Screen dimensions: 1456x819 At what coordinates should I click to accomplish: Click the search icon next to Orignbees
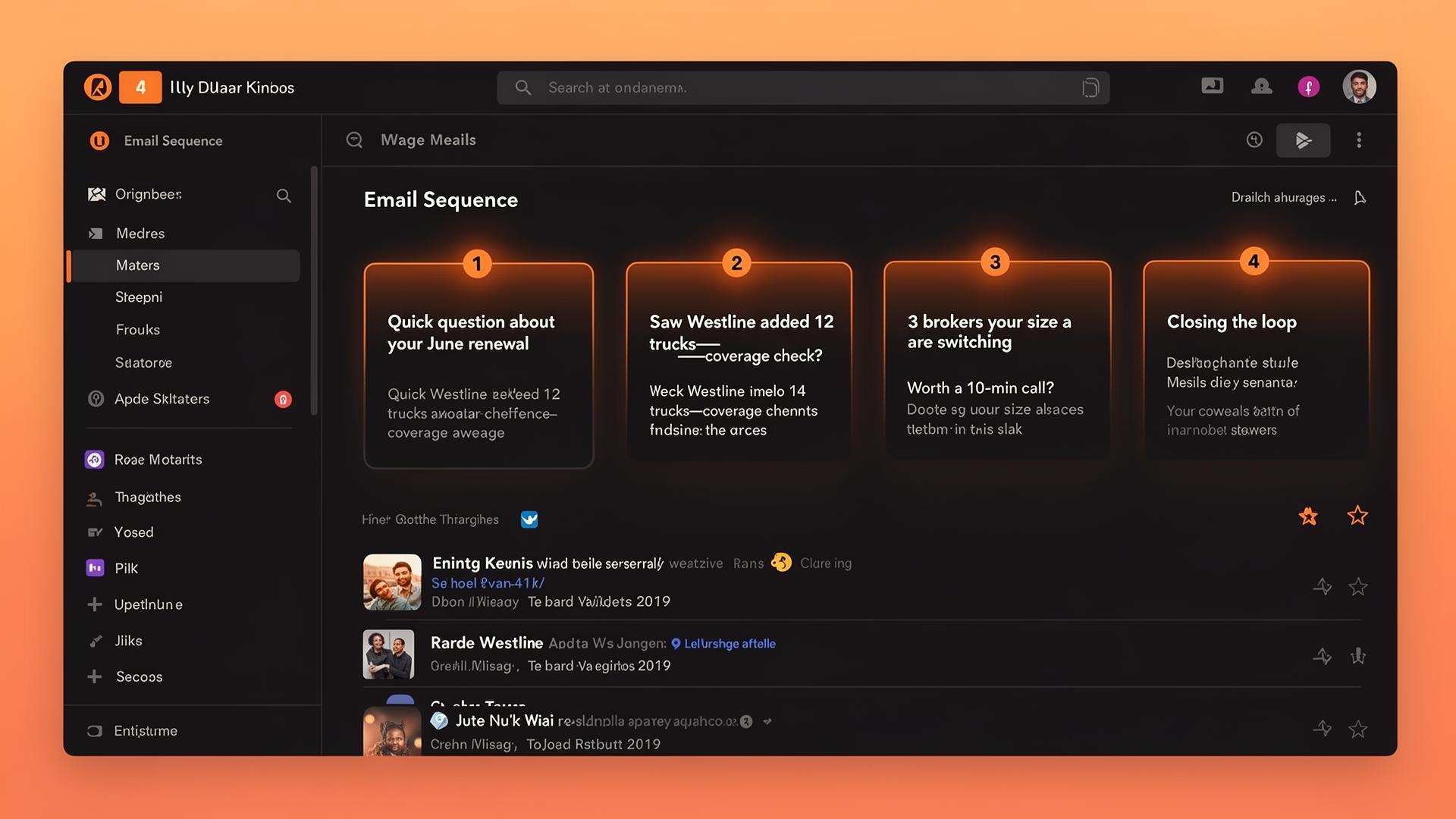[284, 196]
